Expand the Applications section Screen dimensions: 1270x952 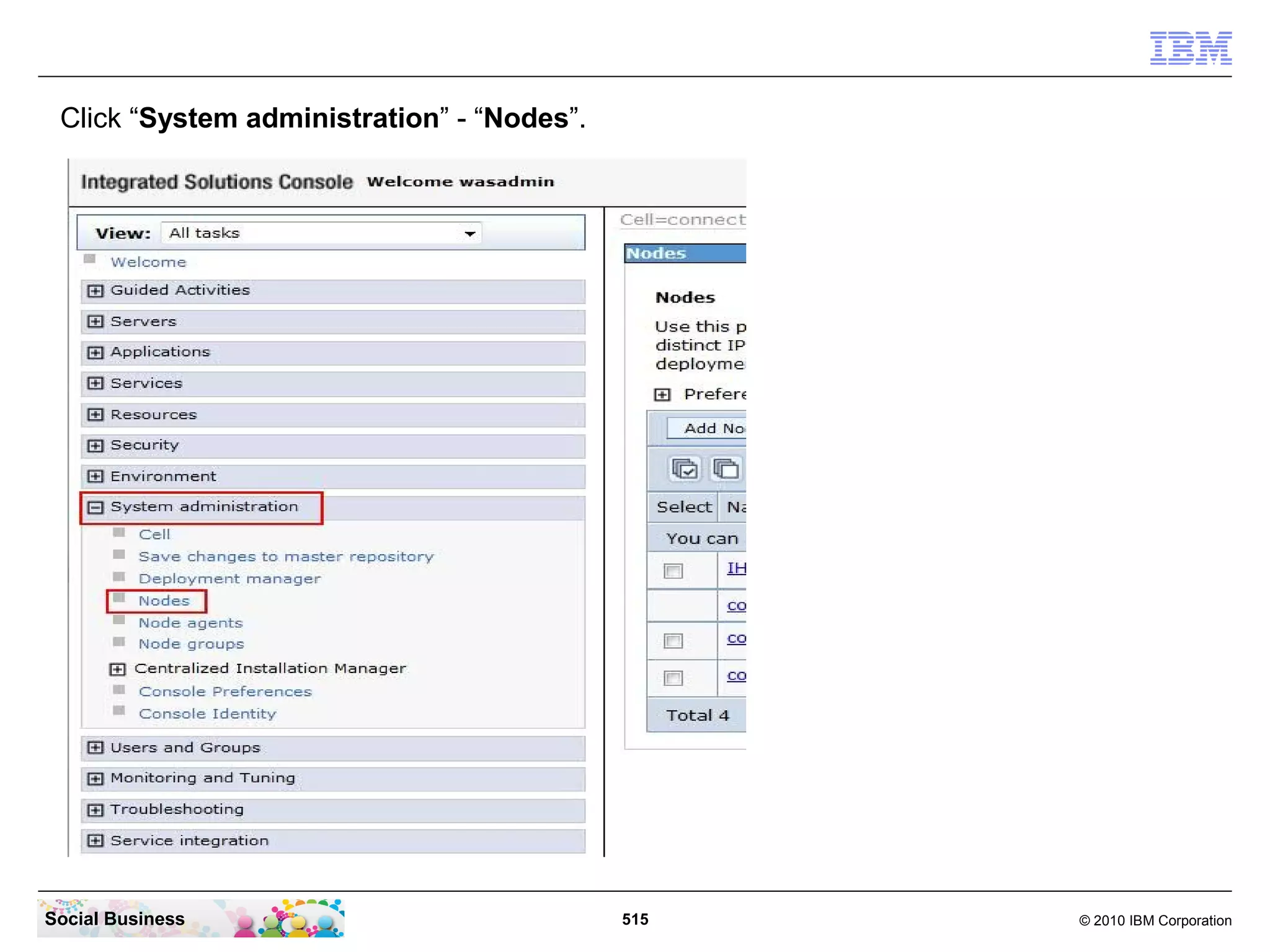[x=95, y=353]
